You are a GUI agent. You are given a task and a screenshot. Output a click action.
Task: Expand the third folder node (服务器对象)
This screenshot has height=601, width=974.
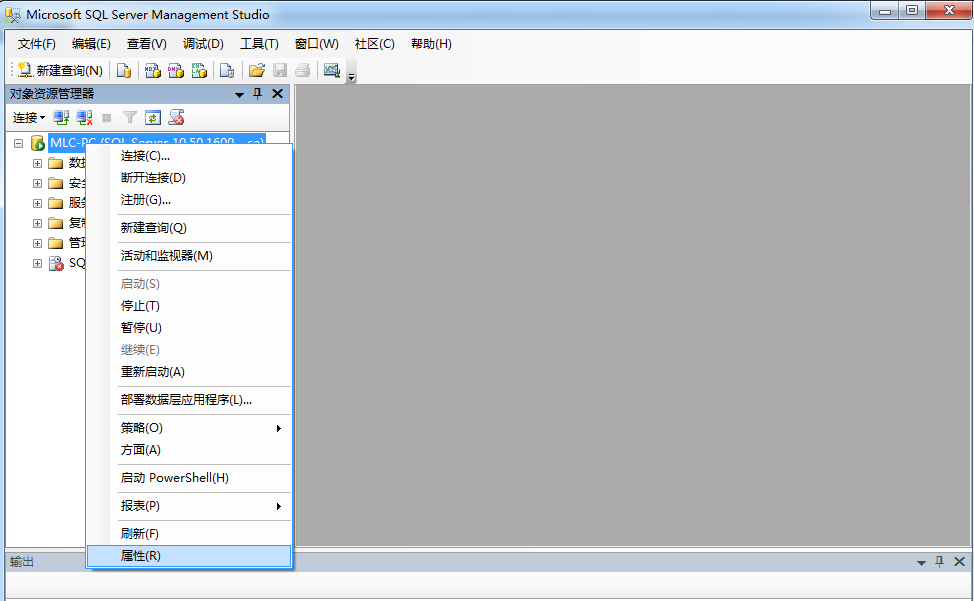tap(37, 203)
